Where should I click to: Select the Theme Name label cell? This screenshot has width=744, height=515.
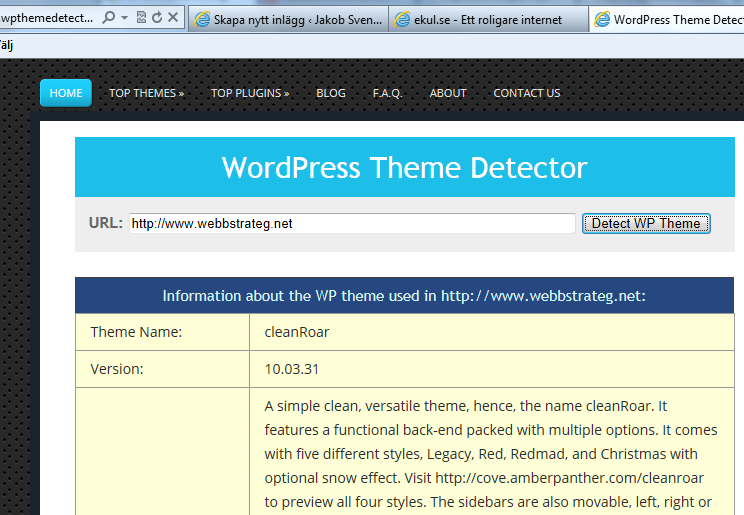[x=162, y=332]
